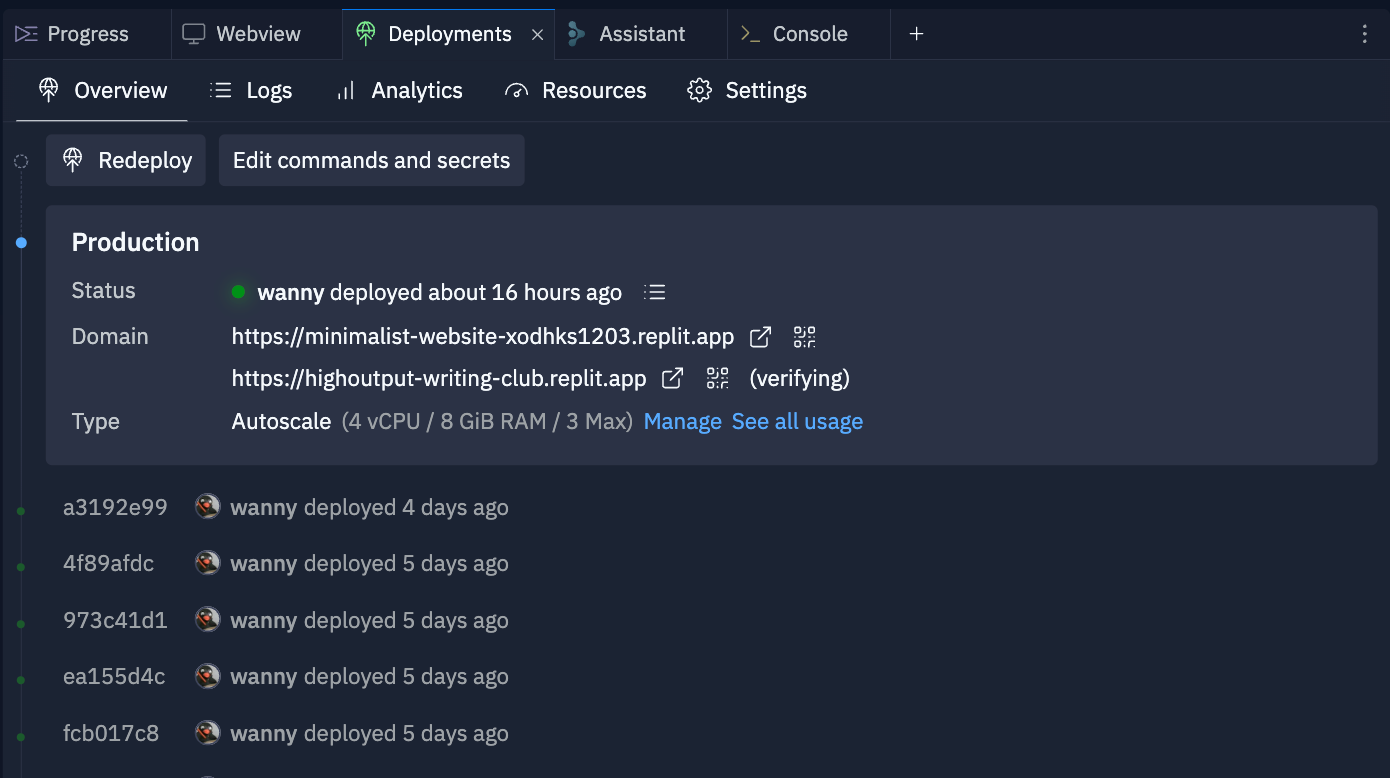Screen dimensions: 1390x778
Task: Show QR code for highoutput-writing-club domain
Action: 718,378
